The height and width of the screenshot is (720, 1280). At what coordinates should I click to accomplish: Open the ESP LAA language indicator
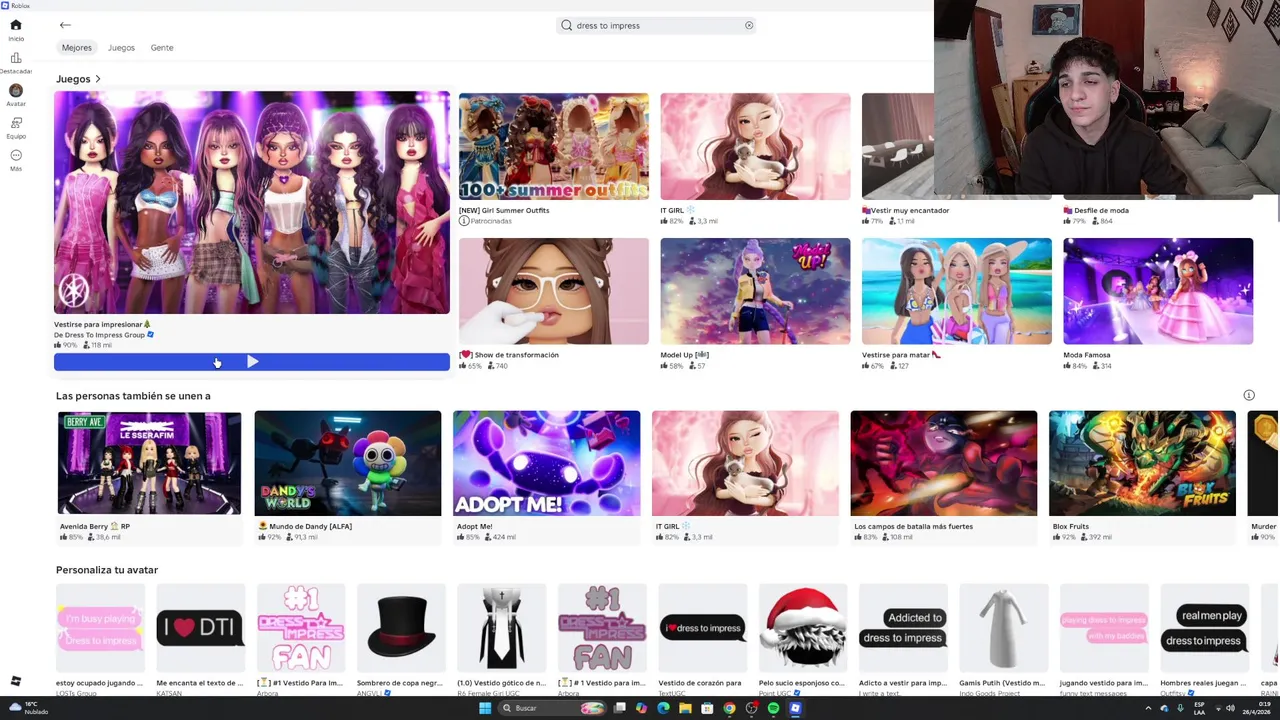pyautogui.click(x=1199, y=708)
